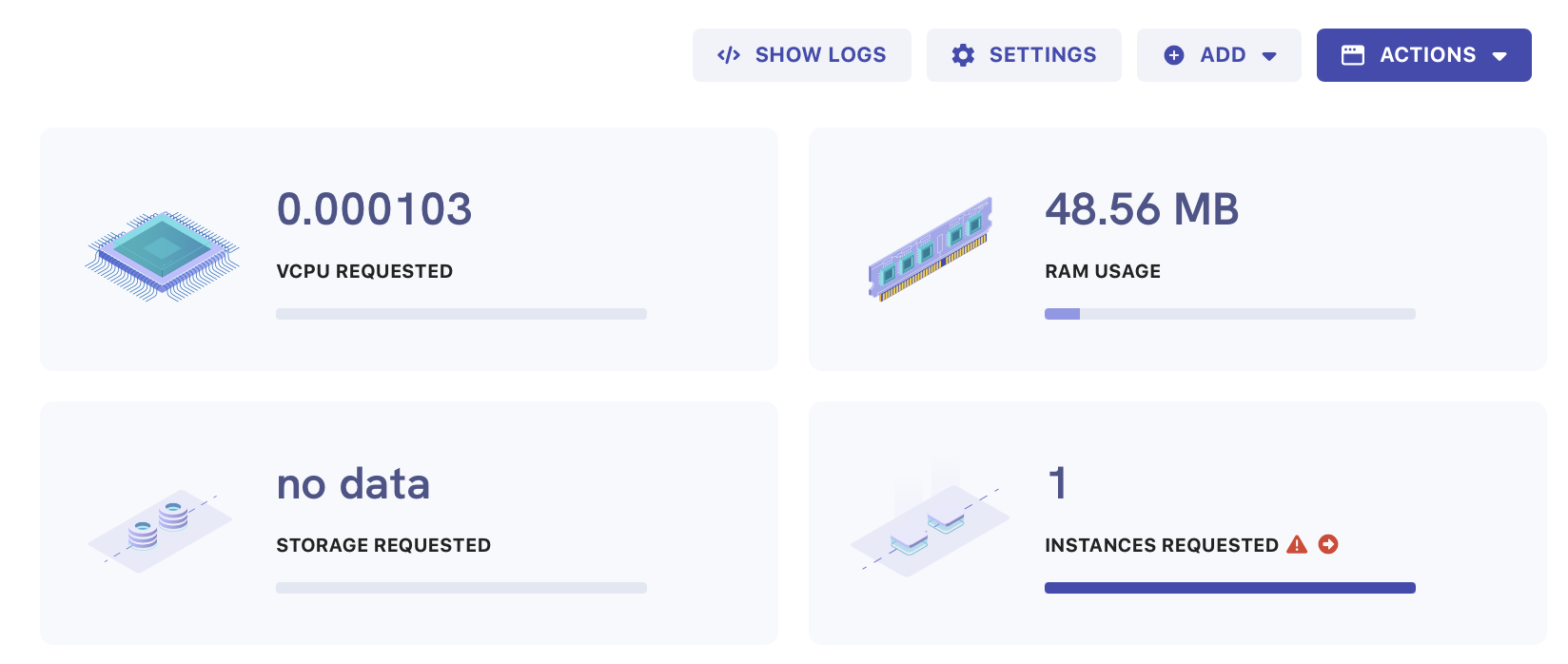This screenshot has width=1568, height=664.
Task: Open Settings button text
Action: tap(1043, 55)
